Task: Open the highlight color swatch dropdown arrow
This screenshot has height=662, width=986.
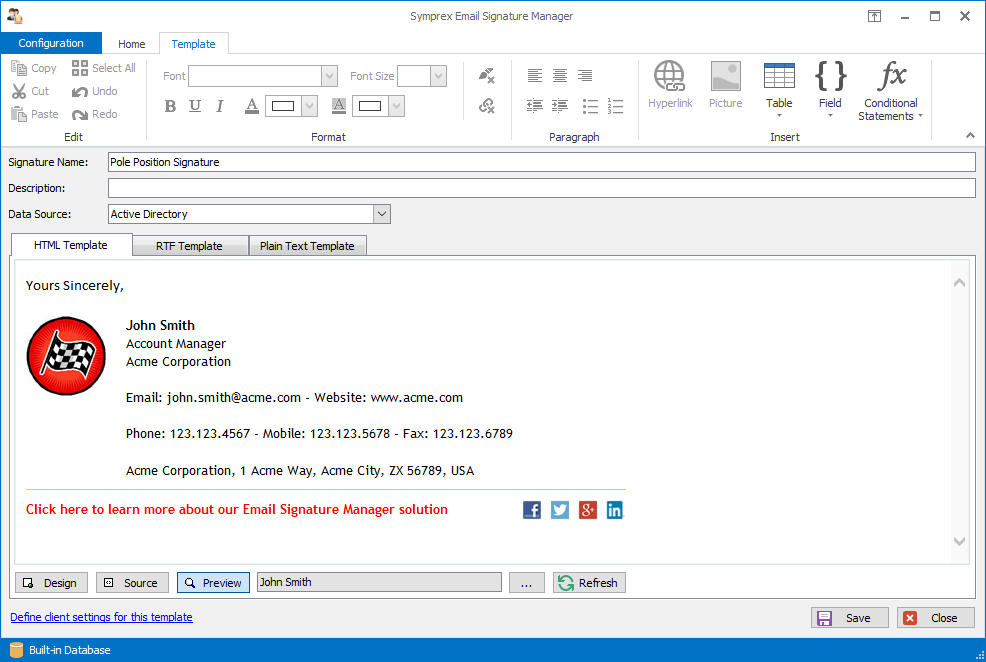Action: click(x=396, y=106)
